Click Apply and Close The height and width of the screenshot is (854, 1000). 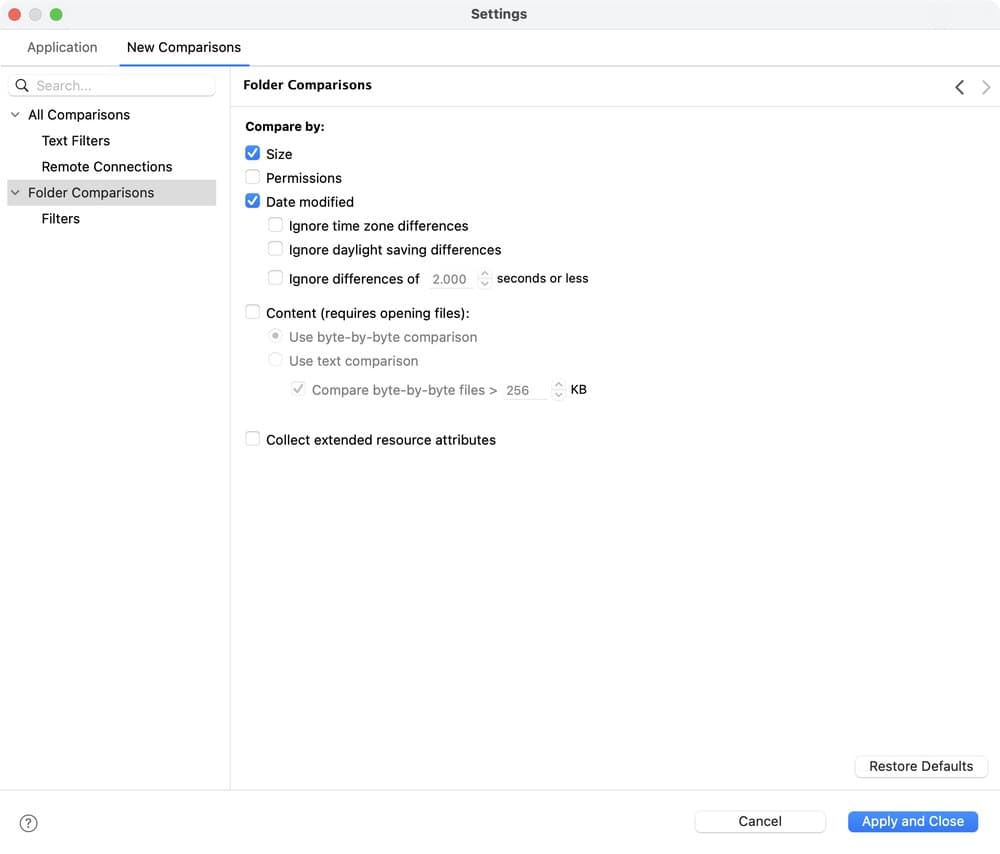pyautogui.click(x=913, y=821)
